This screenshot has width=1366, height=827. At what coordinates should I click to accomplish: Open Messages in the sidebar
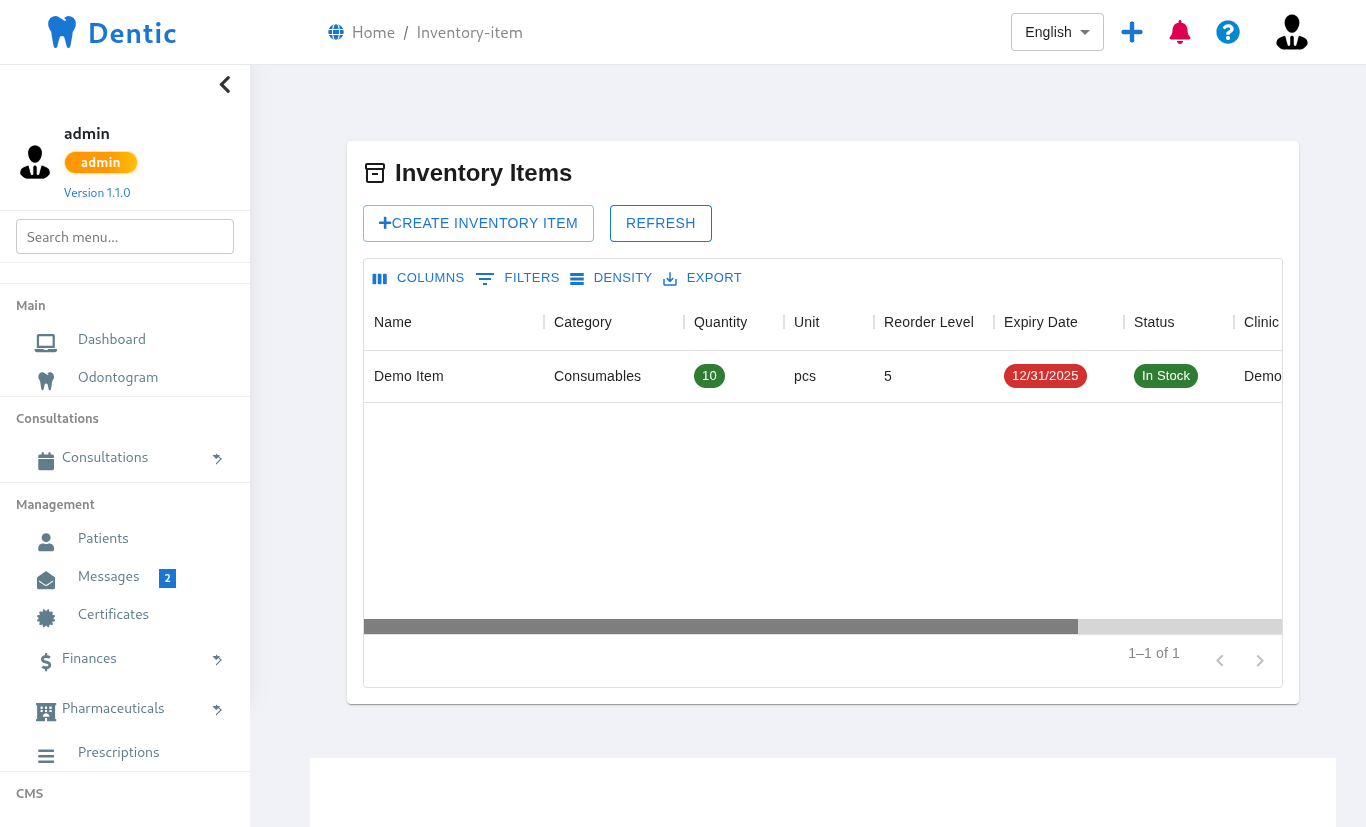coord(108,577)
